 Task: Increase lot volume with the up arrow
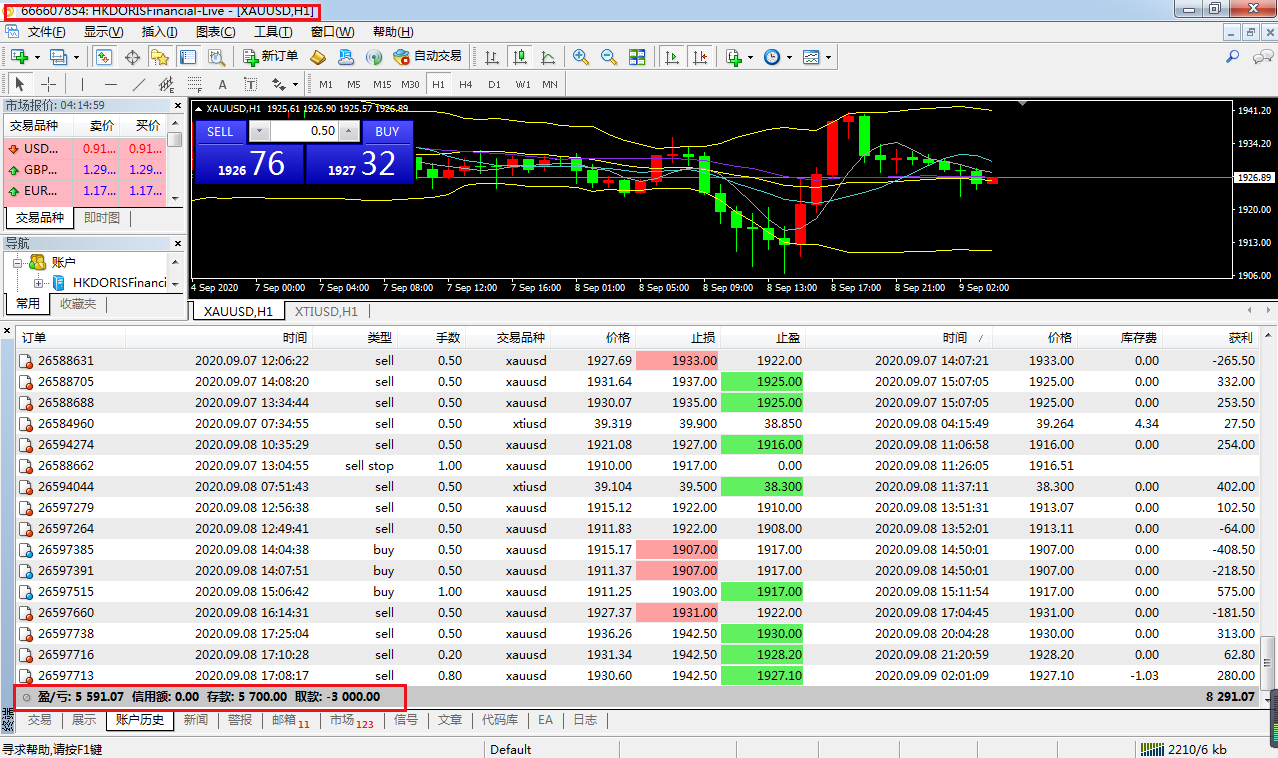click(x=349, y=131)
